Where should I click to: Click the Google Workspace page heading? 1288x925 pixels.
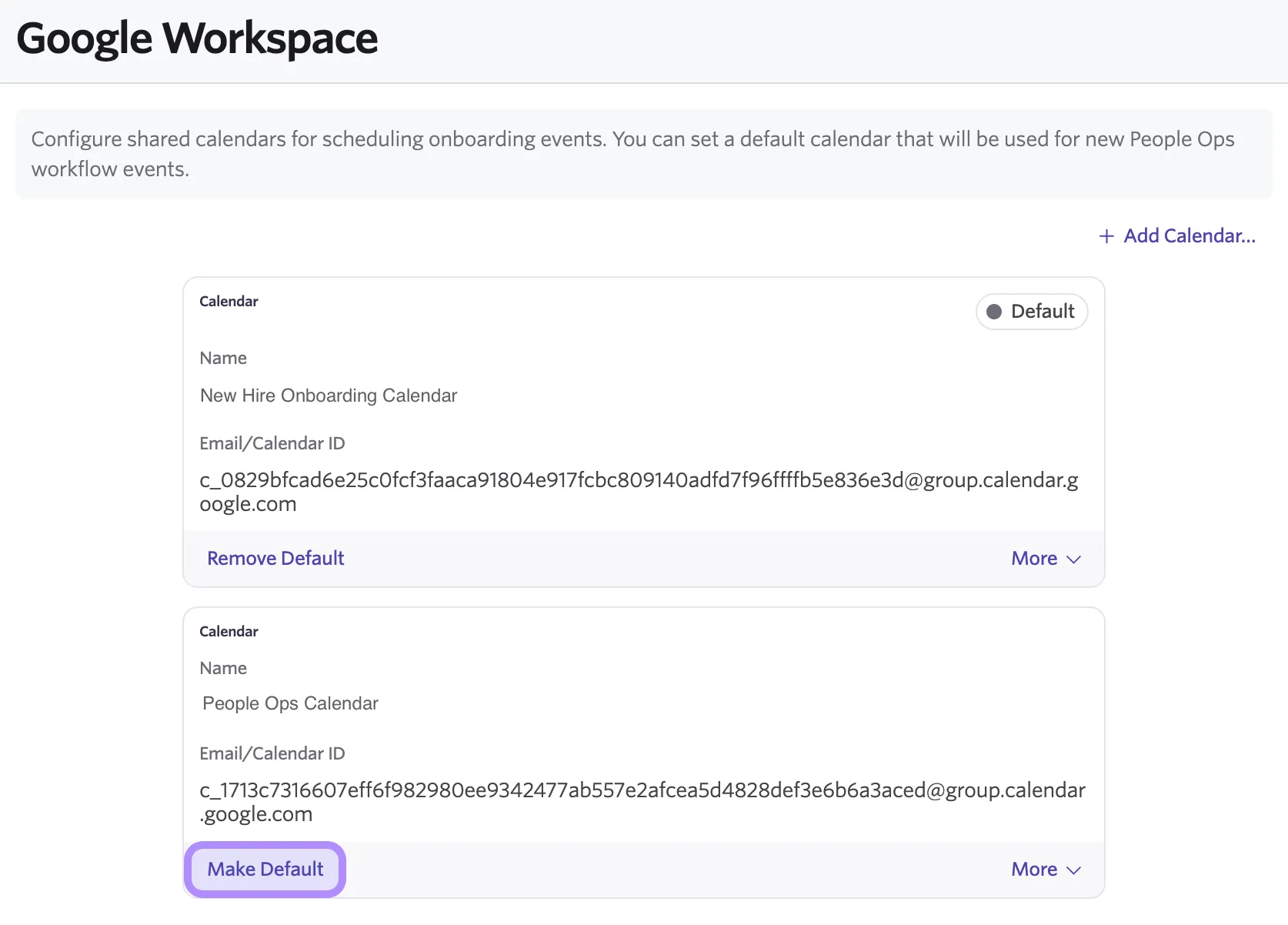[x=197, y=38]
